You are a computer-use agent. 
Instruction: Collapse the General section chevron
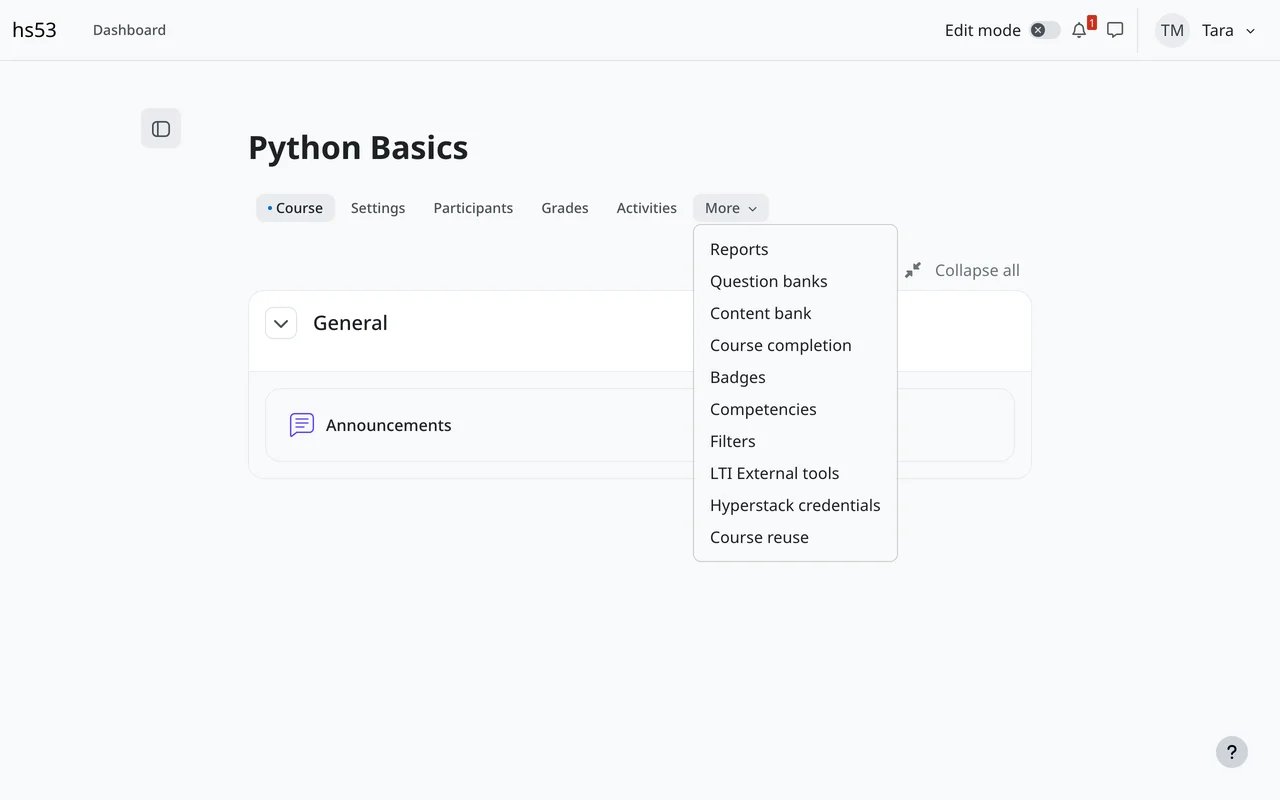(281, 323)
